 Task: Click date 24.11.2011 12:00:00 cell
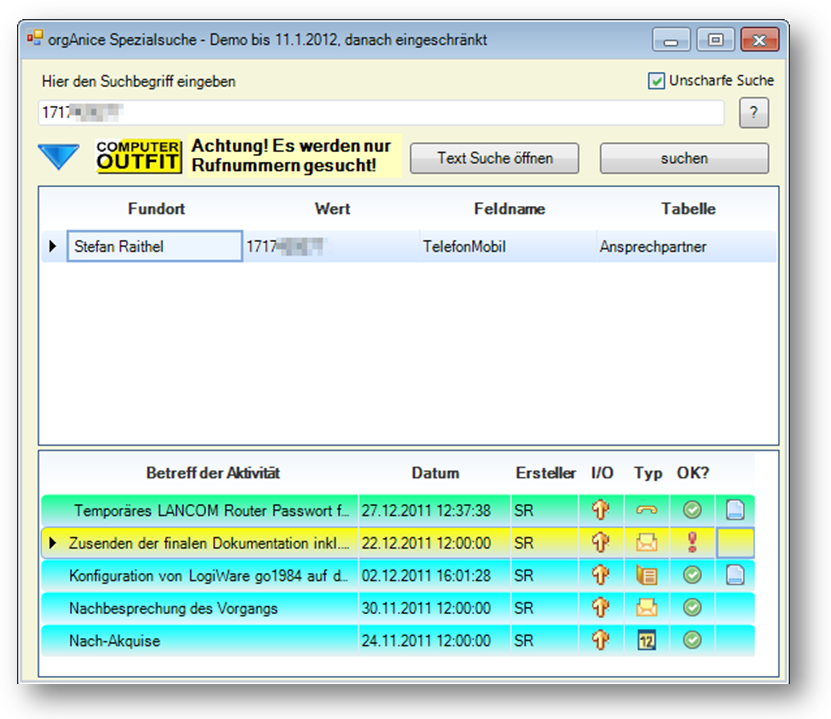click(435, 641)
